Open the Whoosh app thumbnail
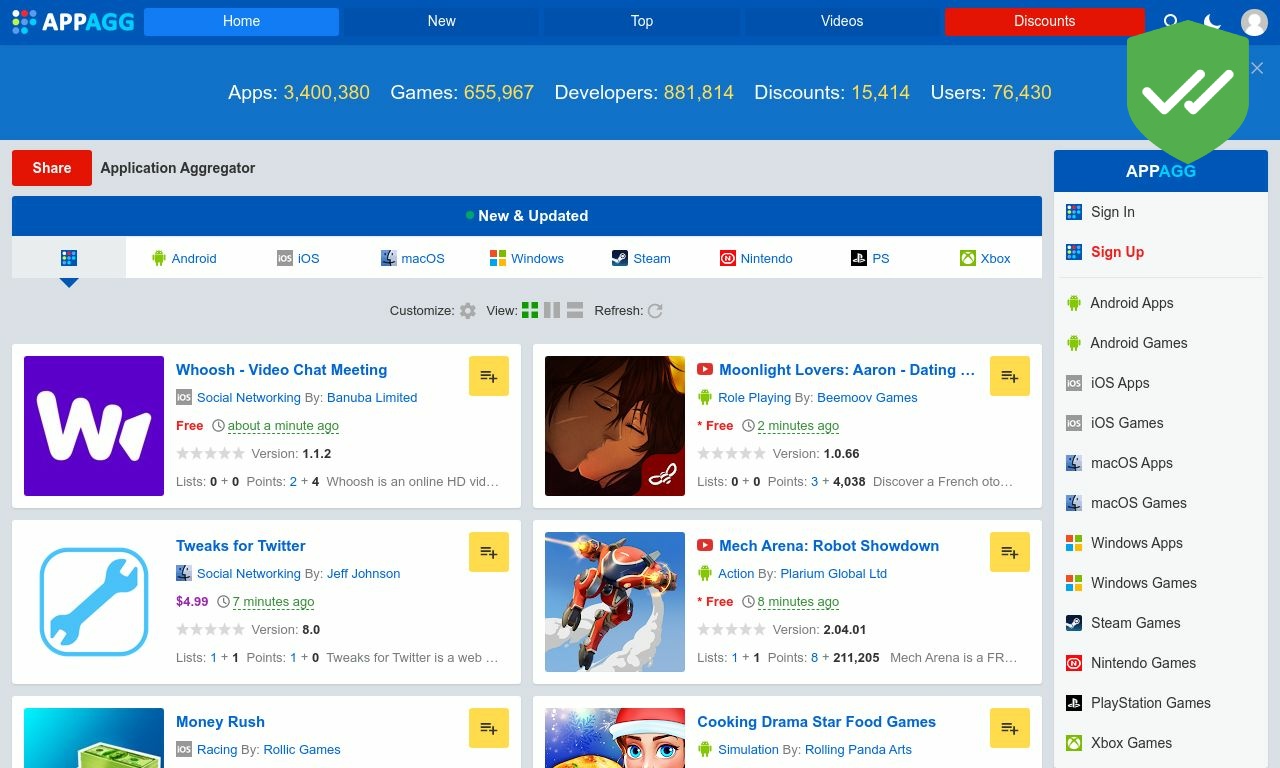The width and height of the screenshot is (1280, 768). coord(94,426)
